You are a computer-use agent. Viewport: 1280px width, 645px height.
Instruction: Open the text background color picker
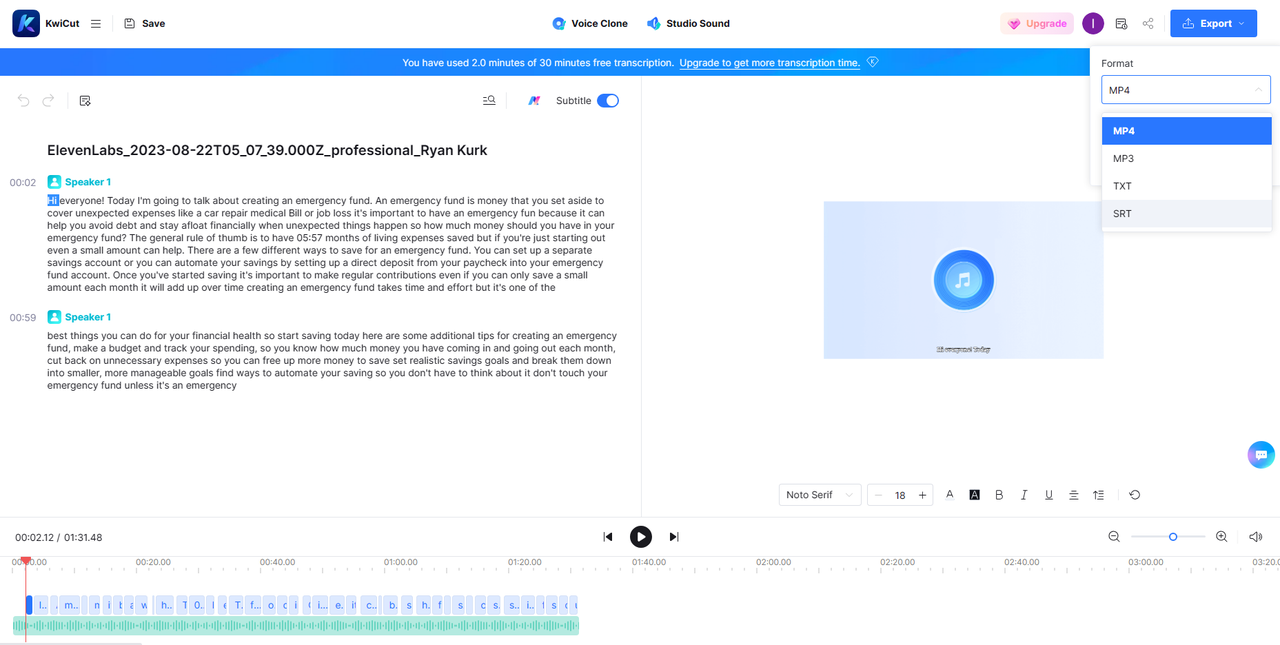(x=974, y=494)
